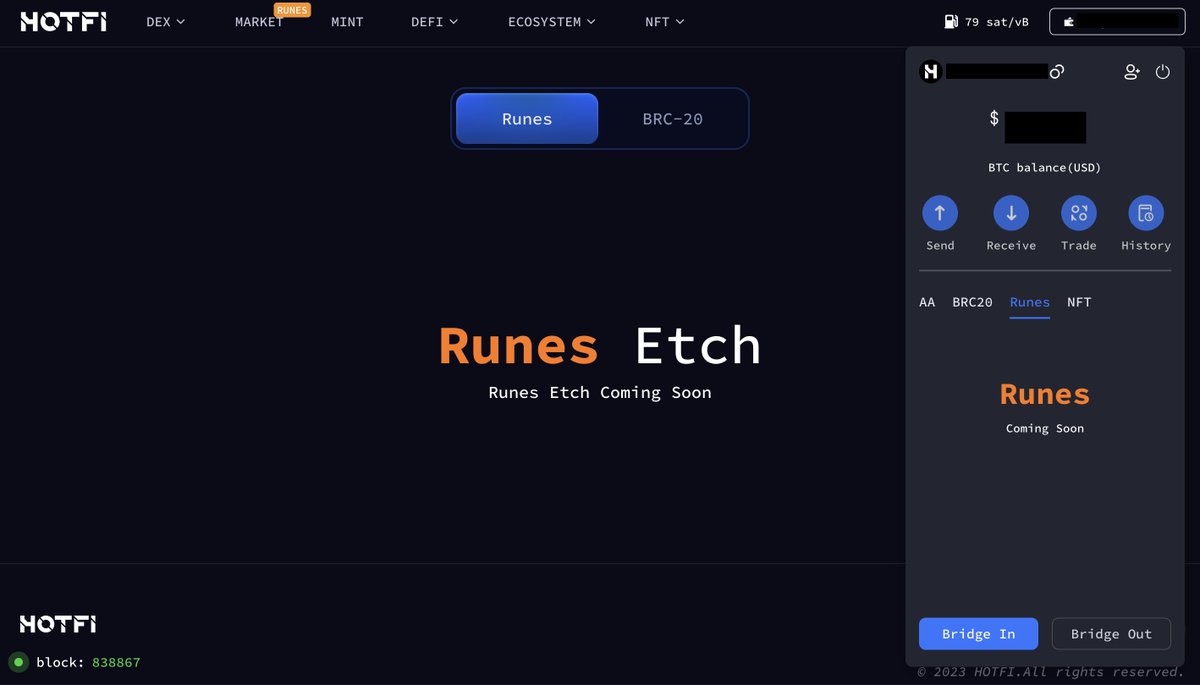Click the Receive down-arrow icon

pyautogui.click(x=1011, y=213)
